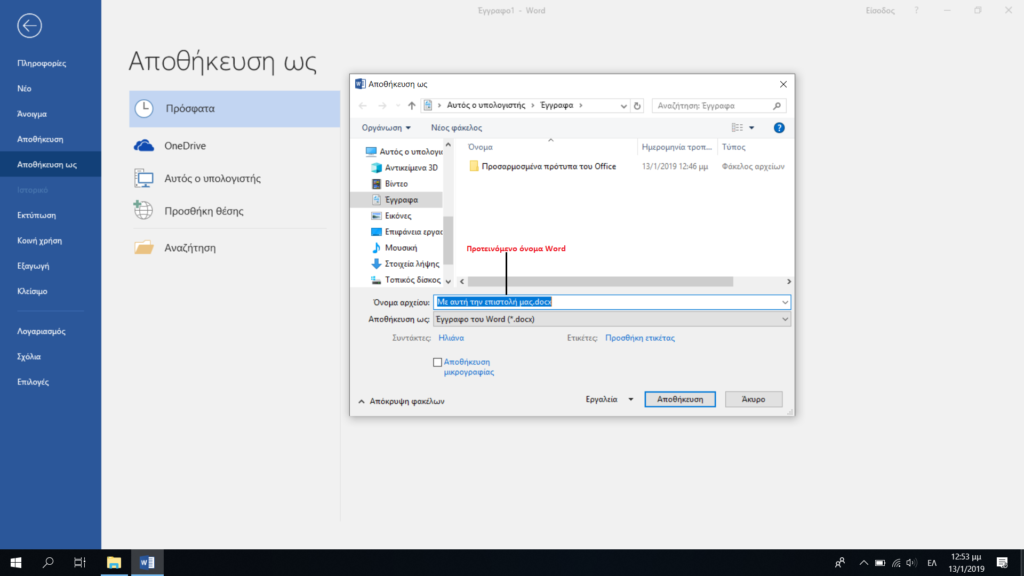Click the author name Ηλιάνα
Viewport: 1024px width, 576px height.
(451, 338)
